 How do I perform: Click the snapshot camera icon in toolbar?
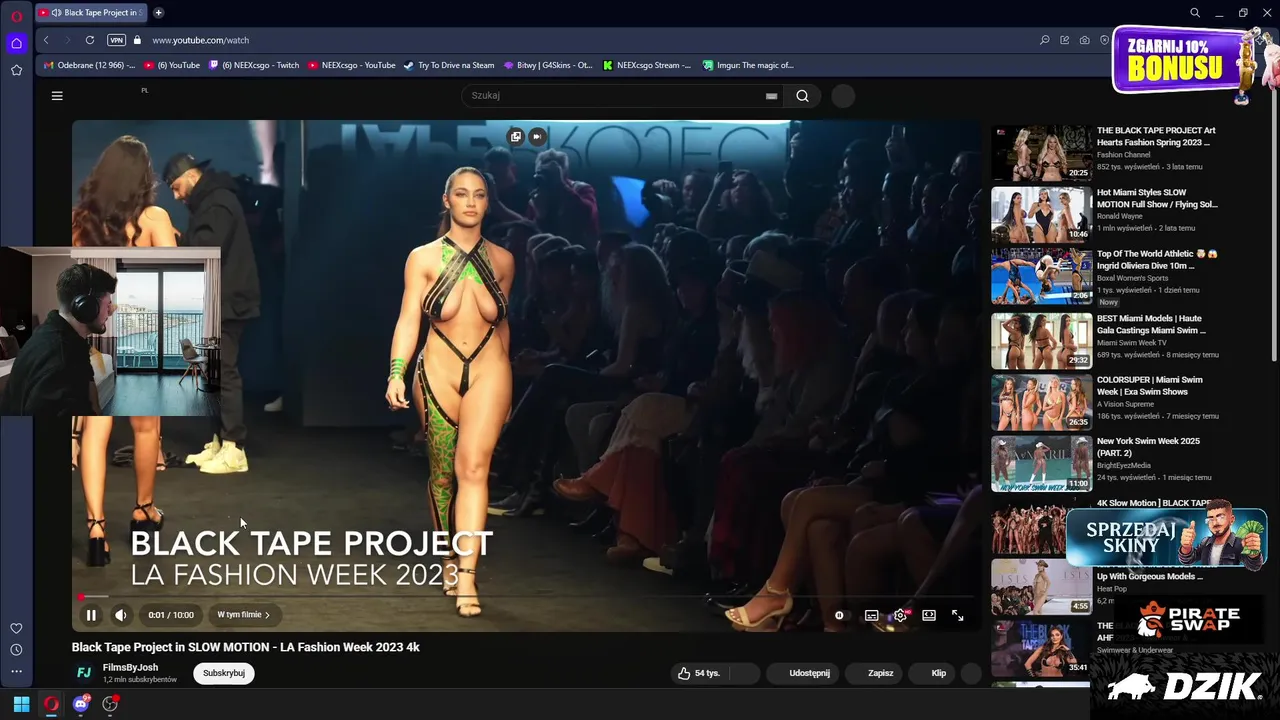click(x=1084, y=40)
